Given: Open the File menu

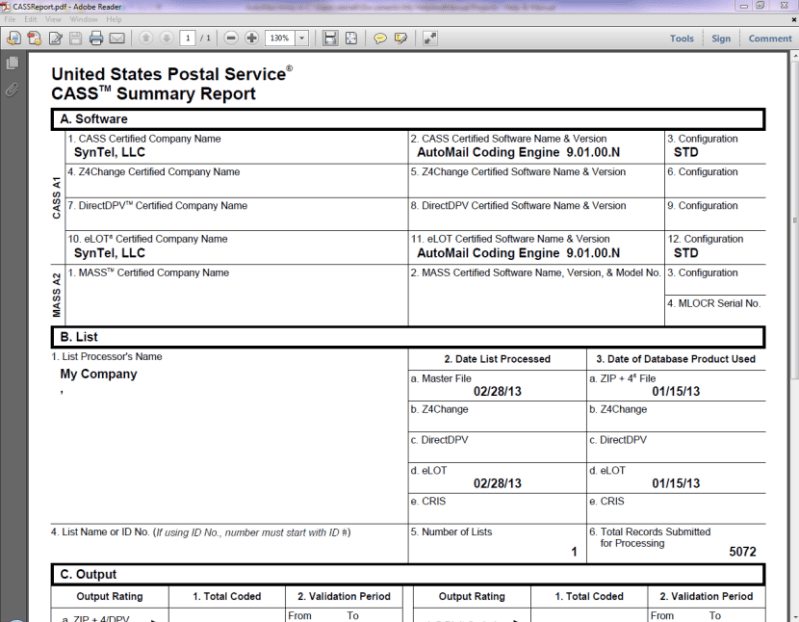Looking at the screenshot, I should click(10, 19).
